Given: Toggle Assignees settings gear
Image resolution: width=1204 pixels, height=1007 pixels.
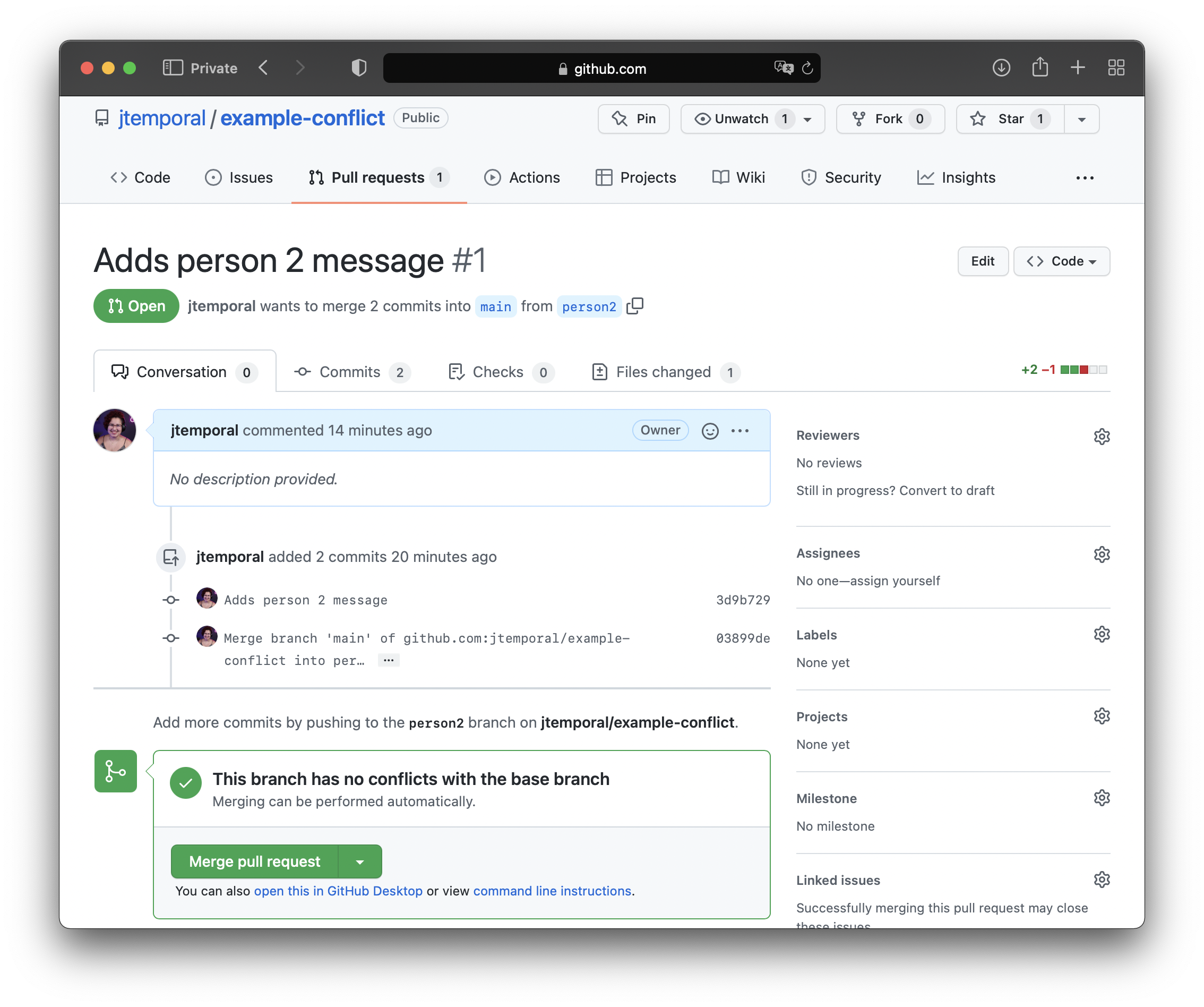Looking at the screenshot, I should (1101, 553).
